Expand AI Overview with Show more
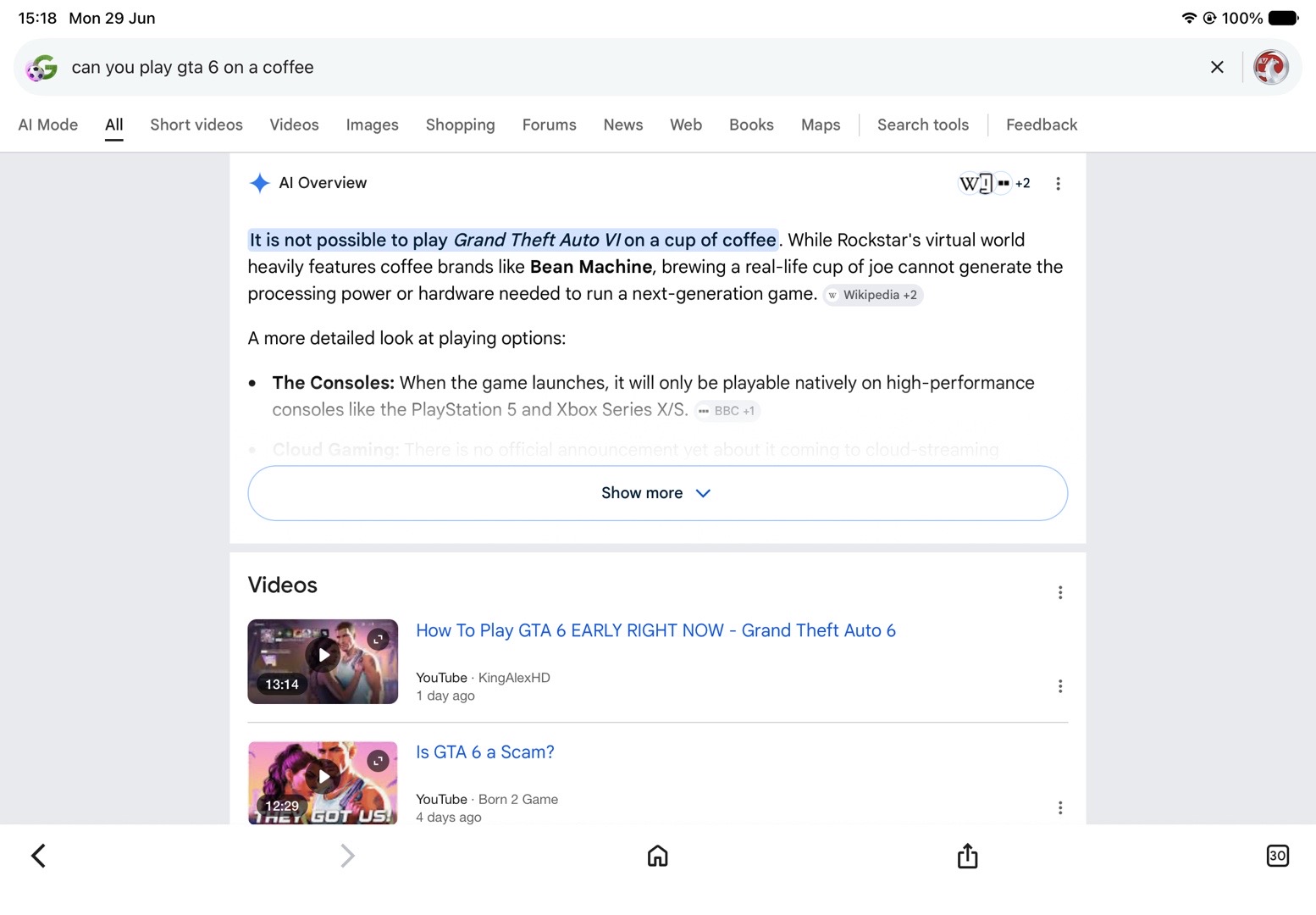This screenshot has height=915, width=1316. (x=657, y=493)
